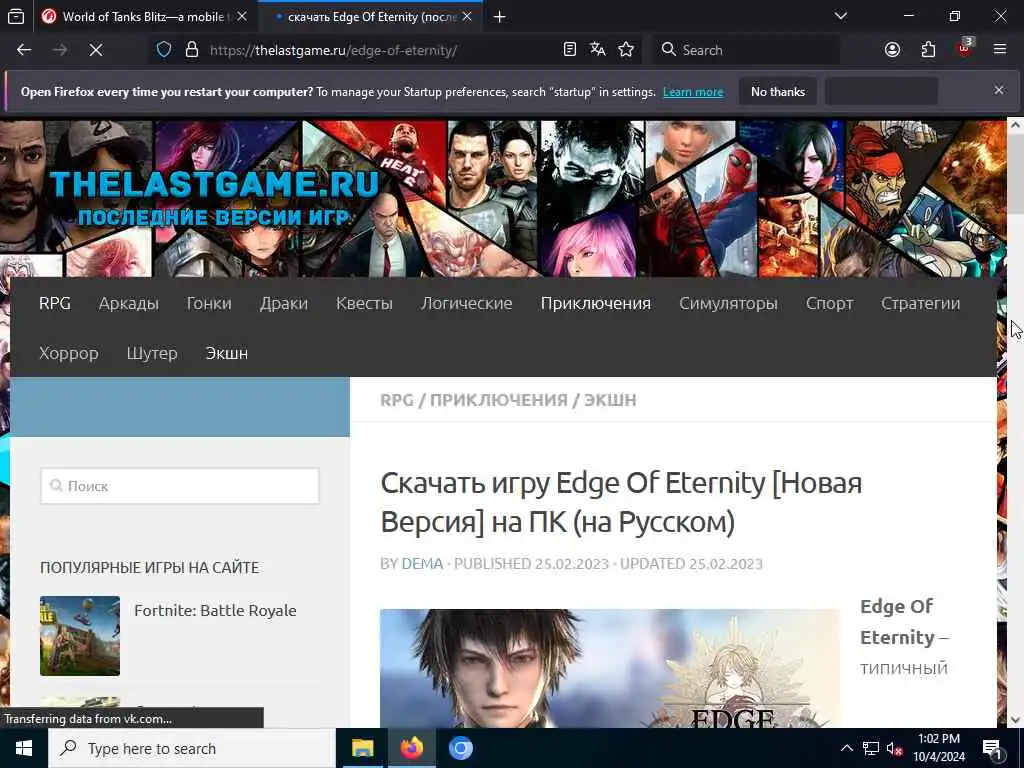Screen dimensions: 1024x768
Task: Click Firefox taskbar icon
Action: (x=411, y=748)
